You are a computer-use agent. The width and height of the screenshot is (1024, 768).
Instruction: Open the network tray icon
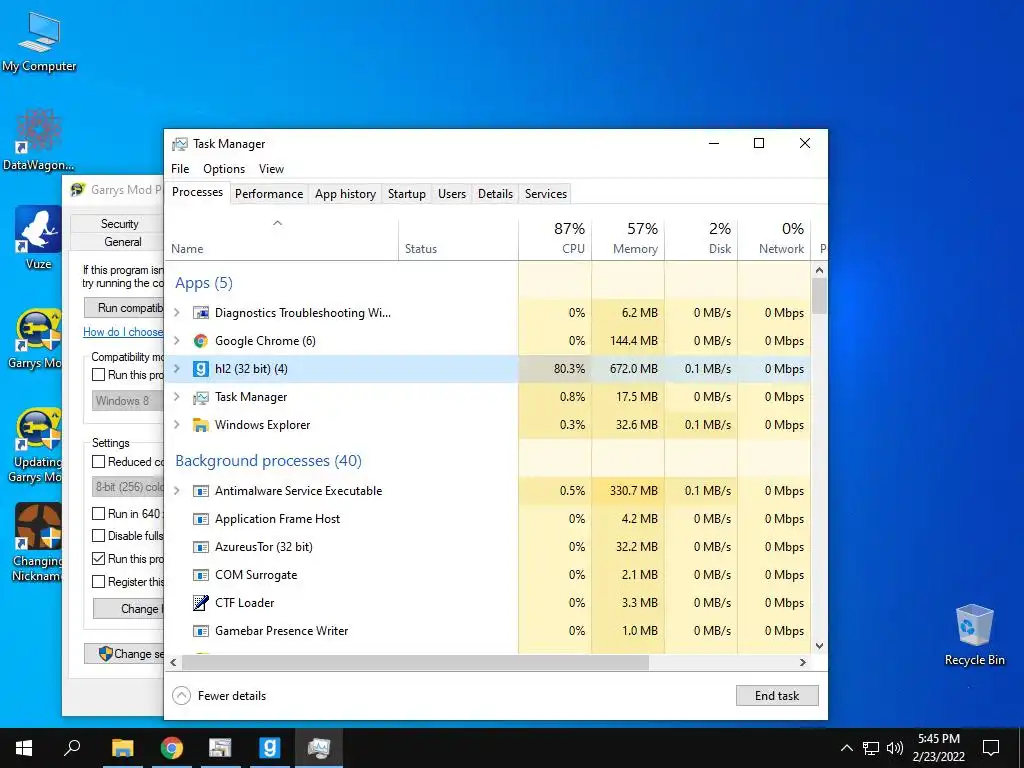click(871, 748)
